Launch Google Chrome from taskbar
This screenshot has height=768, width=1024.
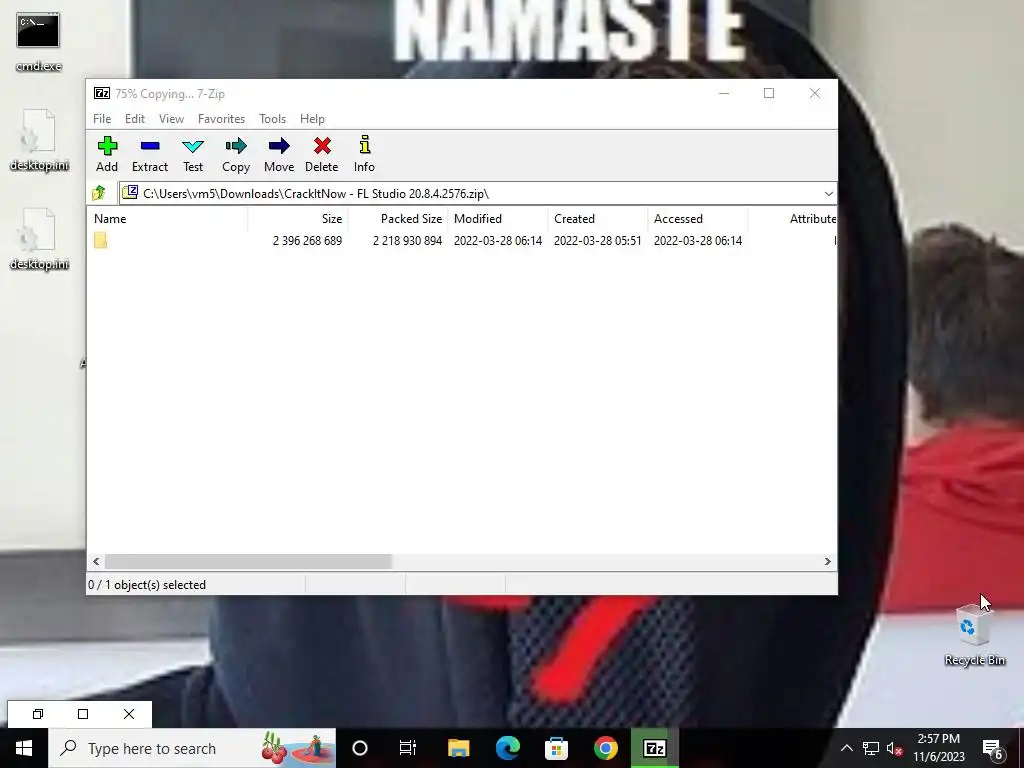coord(605,748)
